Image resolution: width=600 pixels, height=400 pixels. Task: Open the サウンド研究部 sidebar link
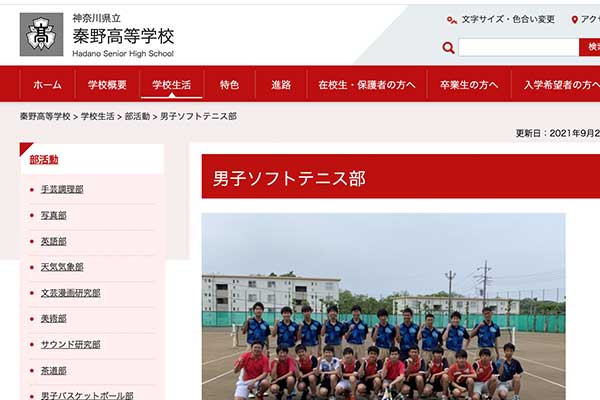(71, 344)
